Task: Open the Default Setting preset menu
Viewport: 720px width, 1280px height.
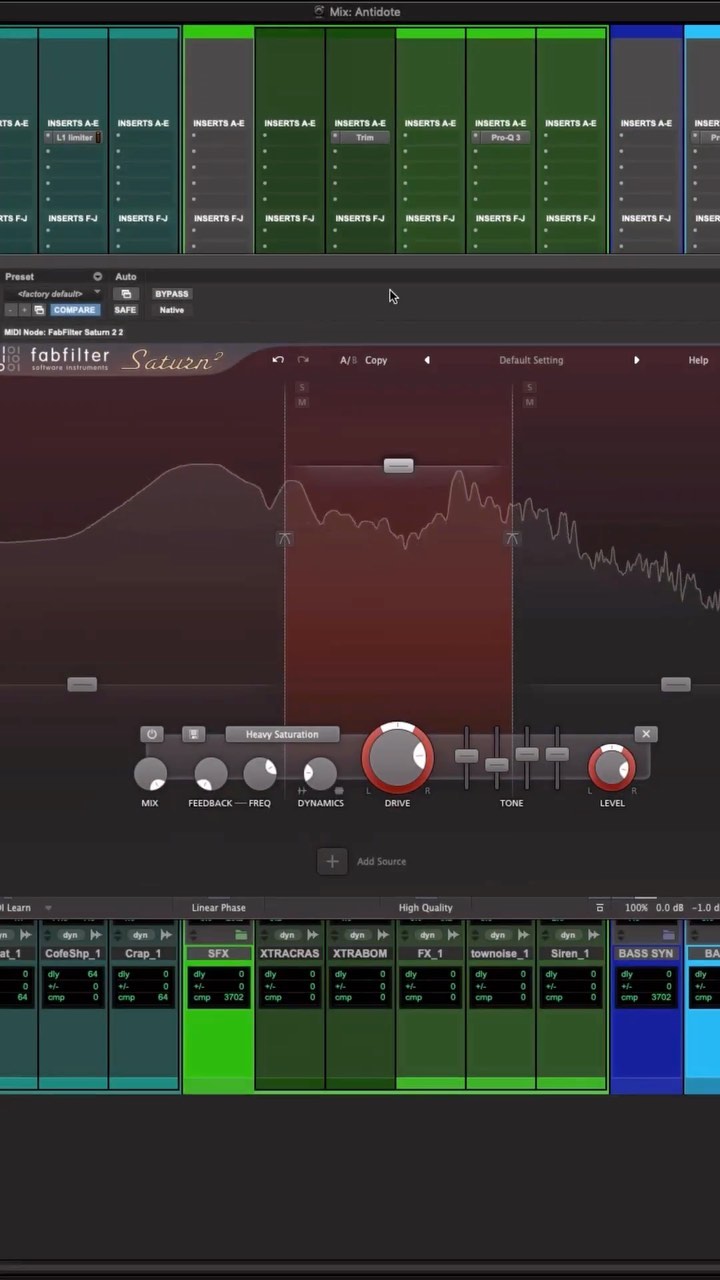Action: coord(531,360)
